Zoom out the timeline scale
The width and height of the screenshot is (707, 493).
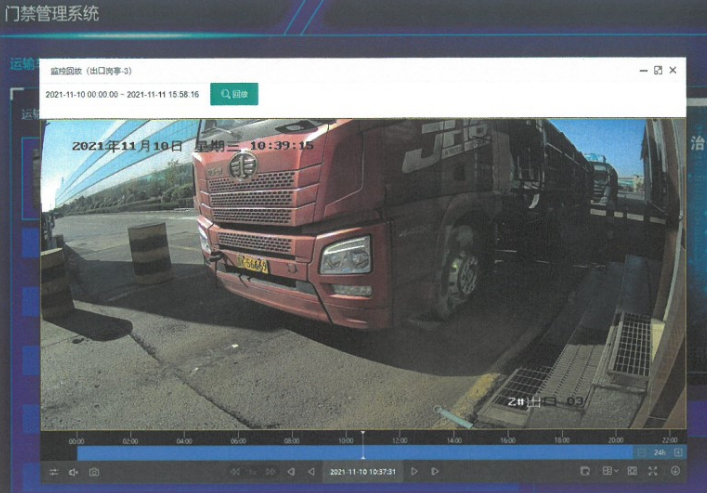coord(641,452)
